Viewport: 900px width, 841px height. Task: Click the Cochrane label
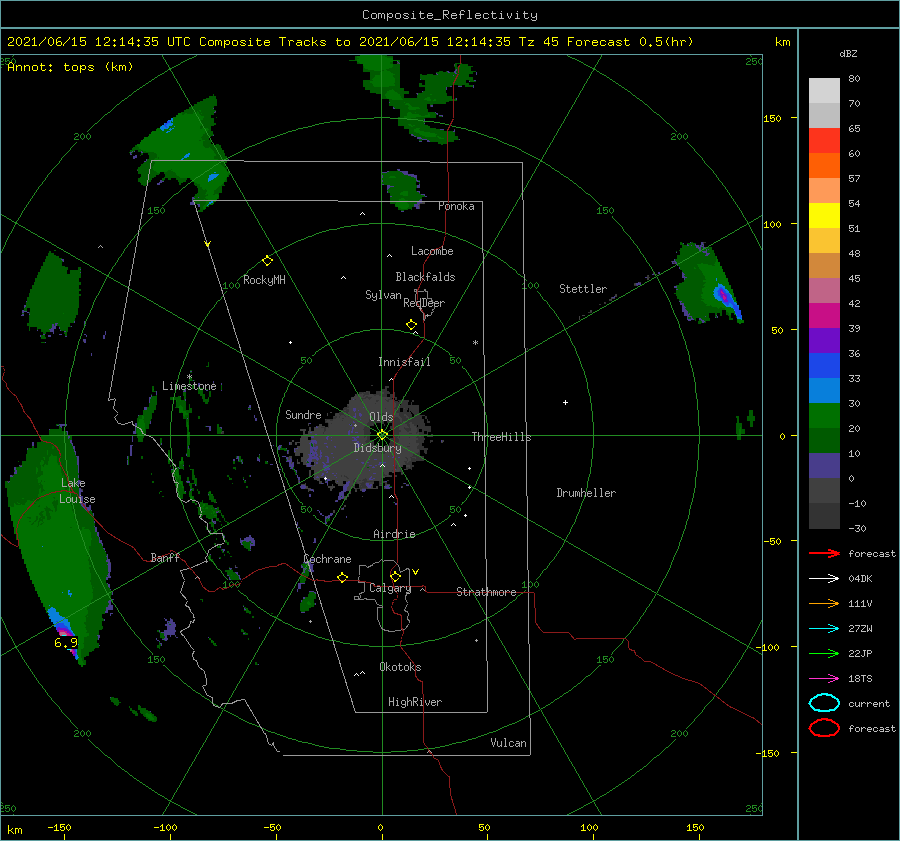[327, 559]
